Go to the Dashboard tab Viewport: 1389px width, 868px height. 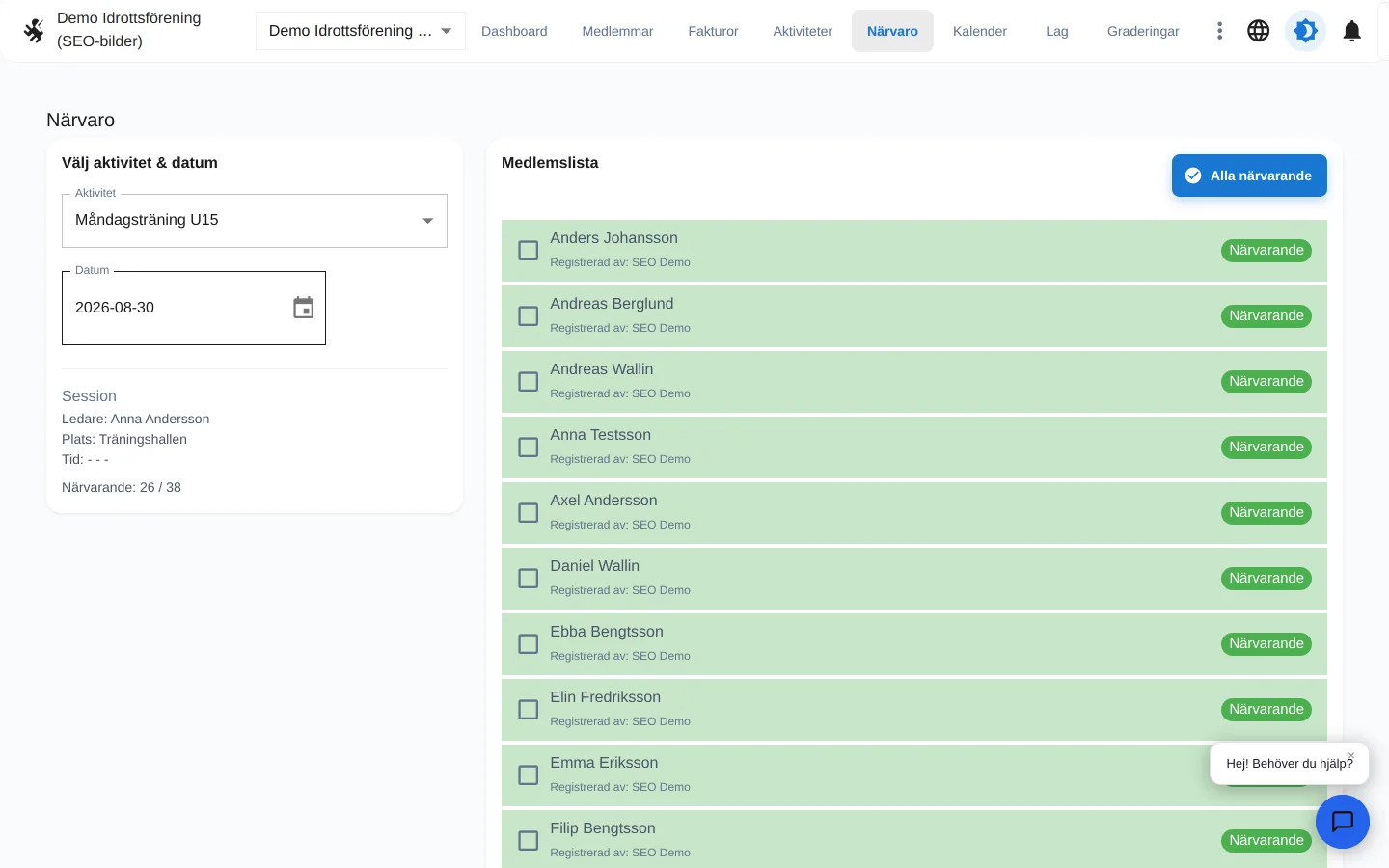(514, 31)
